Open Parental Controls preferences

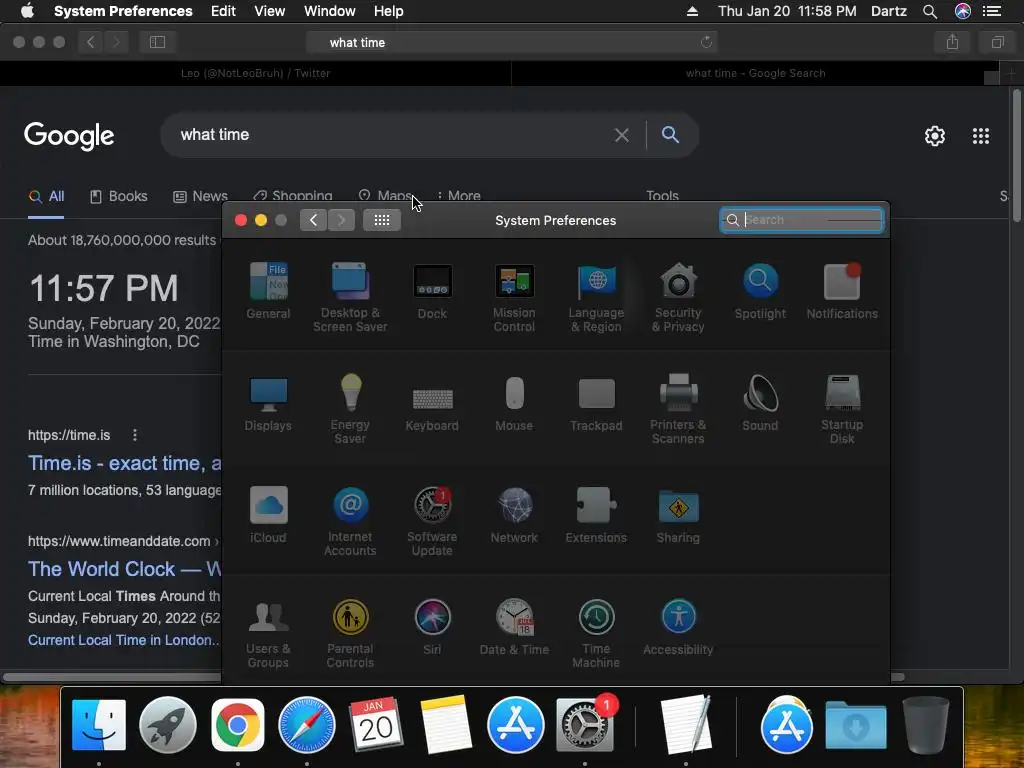pos(350,633)
